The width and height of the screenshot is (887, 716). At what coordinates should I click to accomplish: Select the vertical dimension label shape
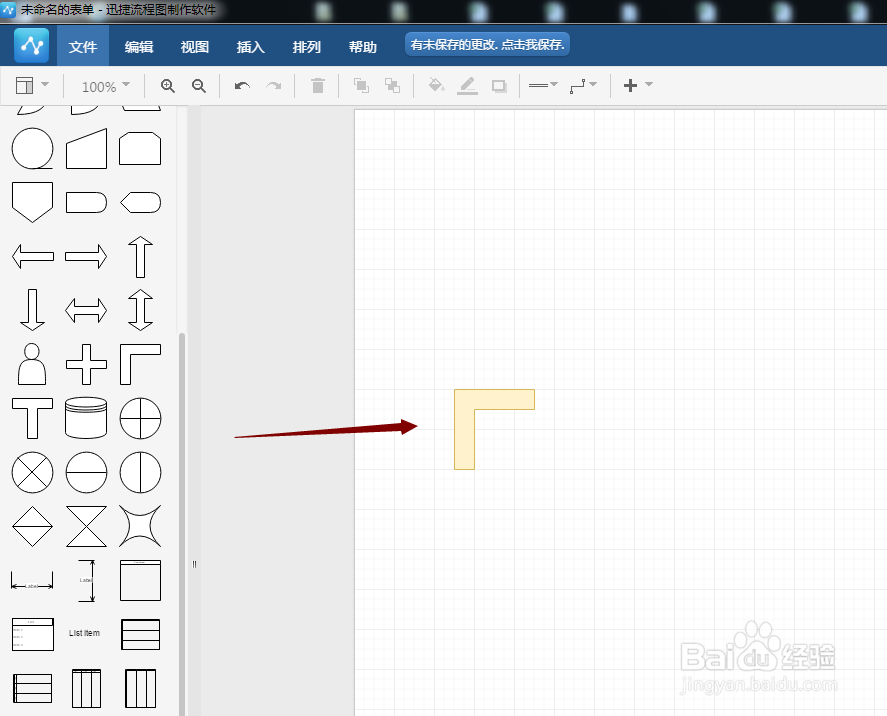click(x=87, y=581)
